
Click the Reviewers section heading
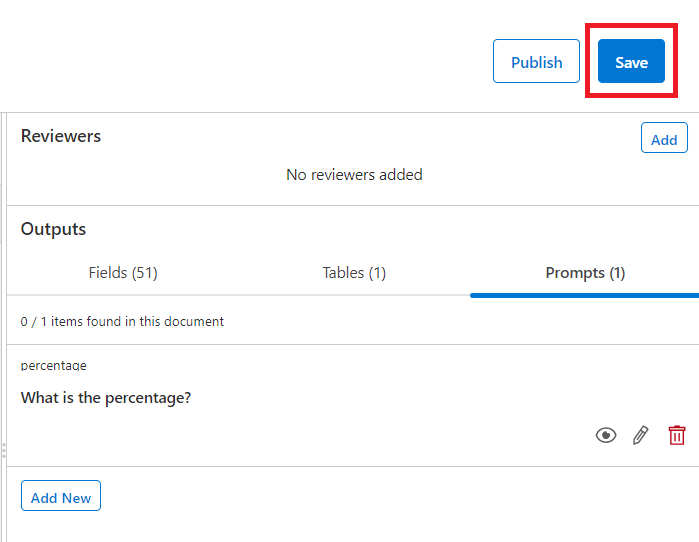[x=61, y=136]
